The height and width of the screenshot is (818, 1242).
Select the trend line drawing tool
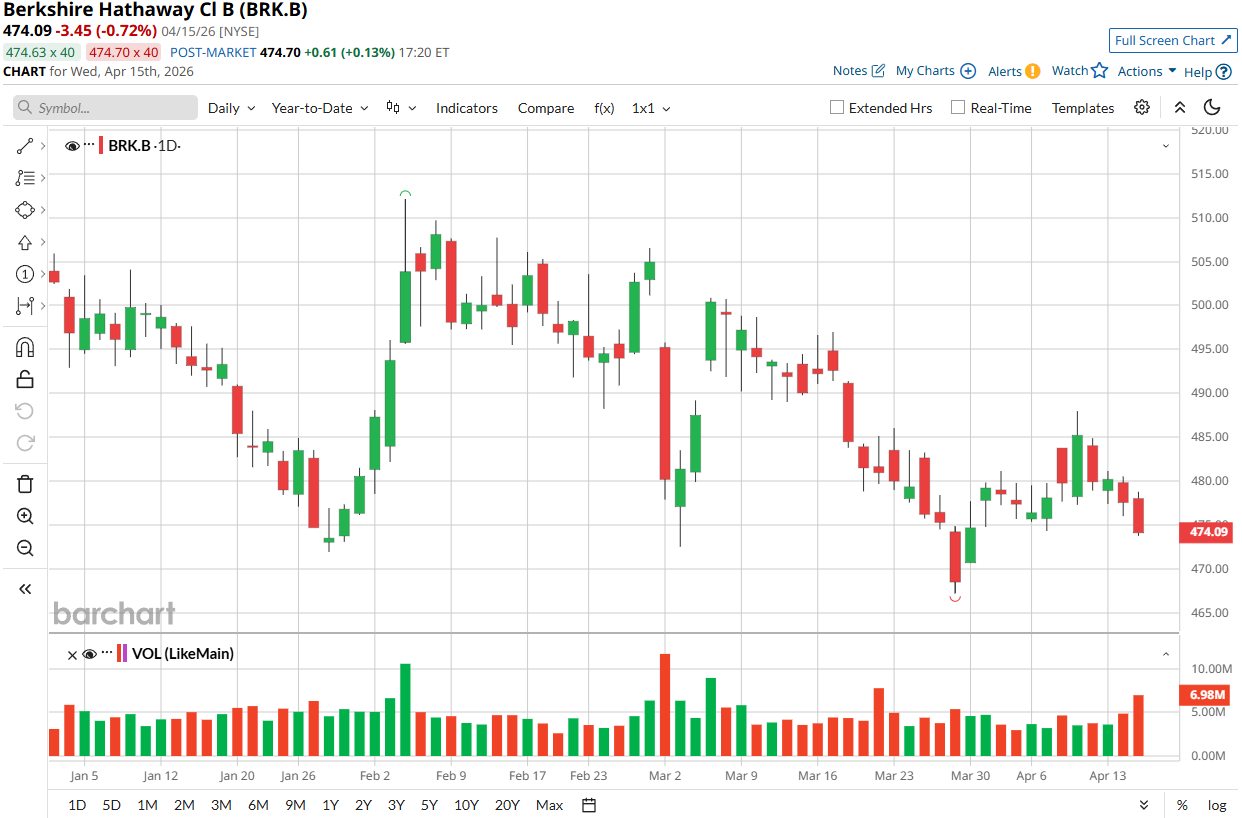tap(25, 146)
